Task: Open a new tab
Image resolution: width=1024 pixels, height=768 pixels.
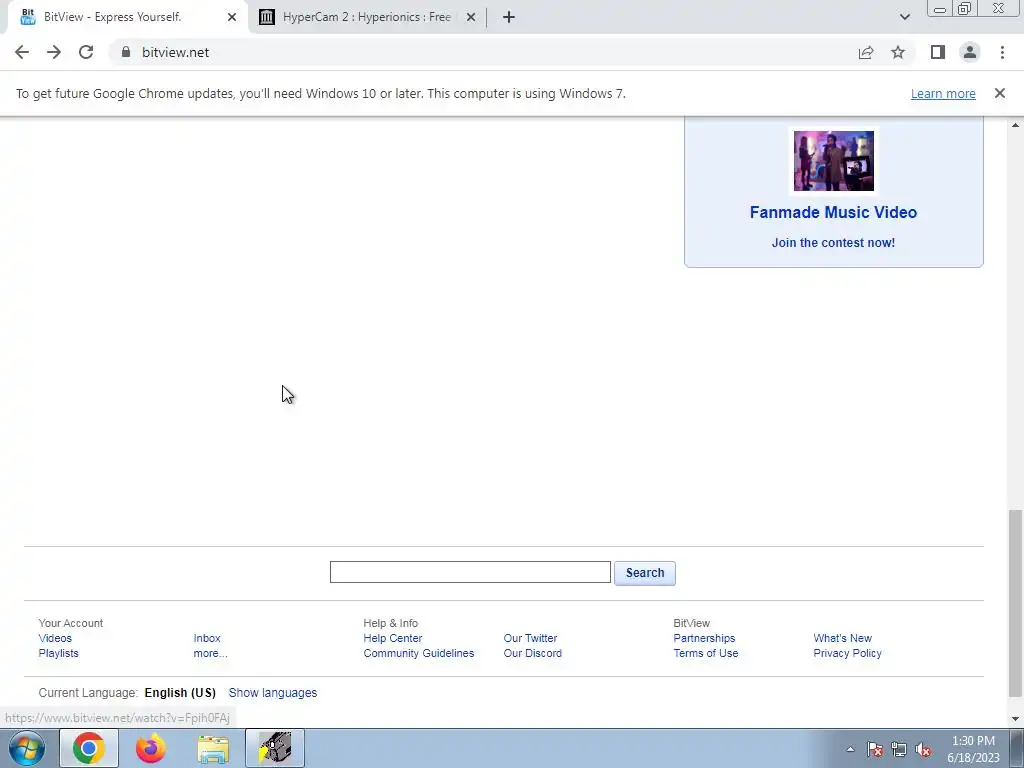Action: point(509,17)
